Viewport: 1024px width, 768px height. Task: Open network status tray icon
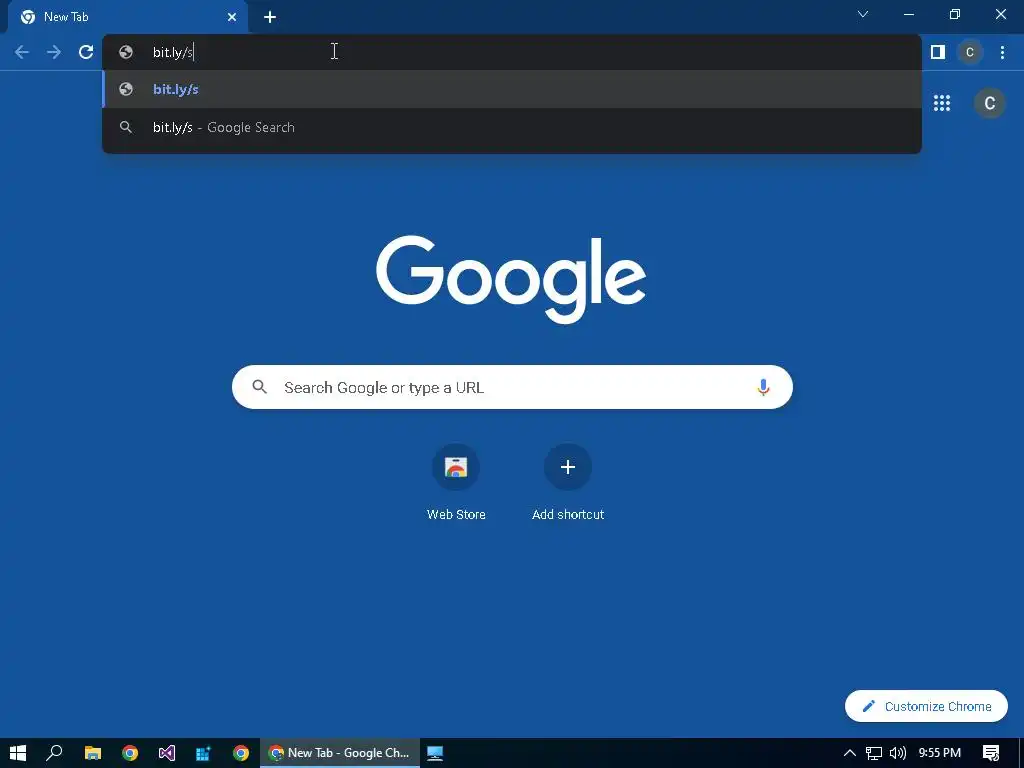pyautogui.click(x=874, y=753)
